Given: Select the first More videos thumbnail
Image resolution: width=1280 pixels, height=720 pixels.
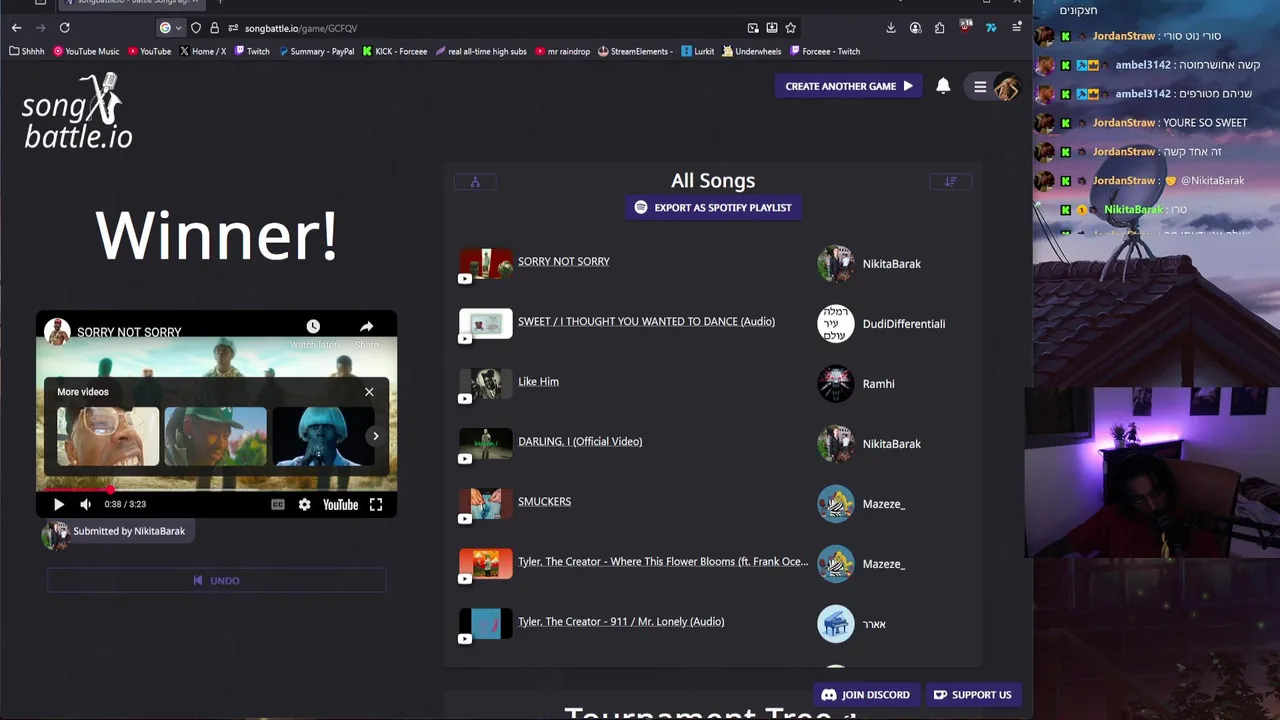Looking at the screenshot, I should point(108,436).
